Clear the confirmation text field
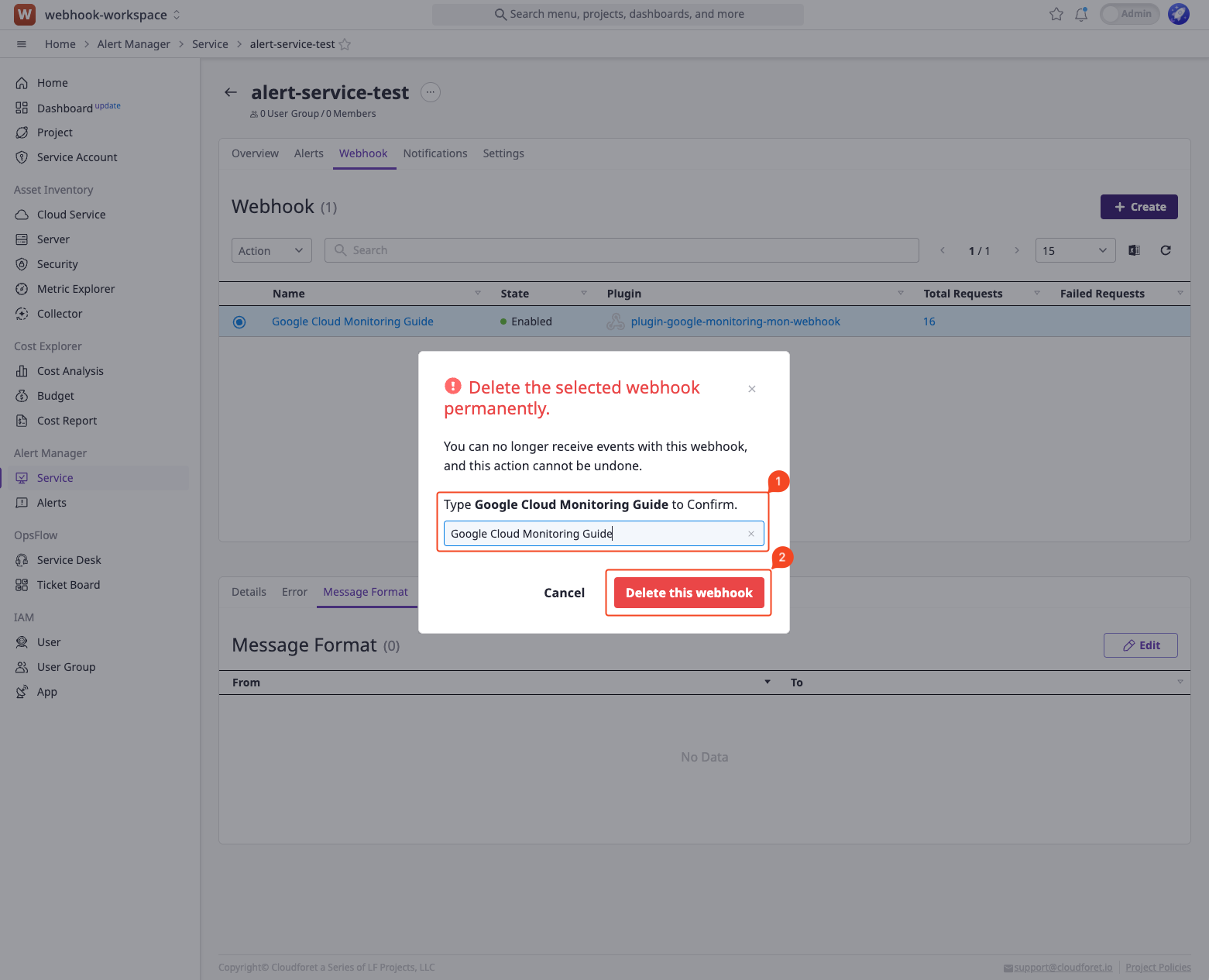 (751, 534)
